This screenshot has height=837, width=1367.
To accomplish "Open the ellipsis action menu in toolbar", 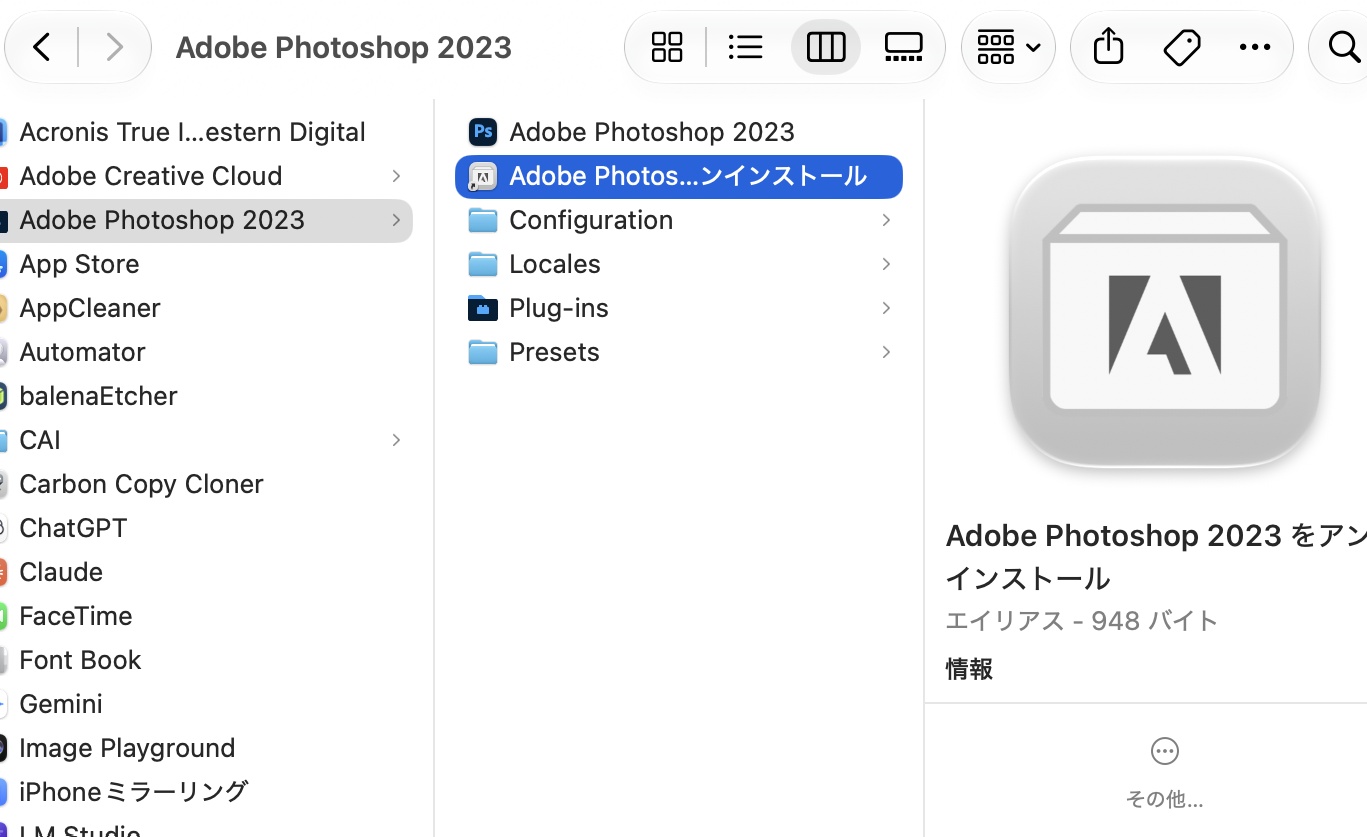I will [1255, 47].
